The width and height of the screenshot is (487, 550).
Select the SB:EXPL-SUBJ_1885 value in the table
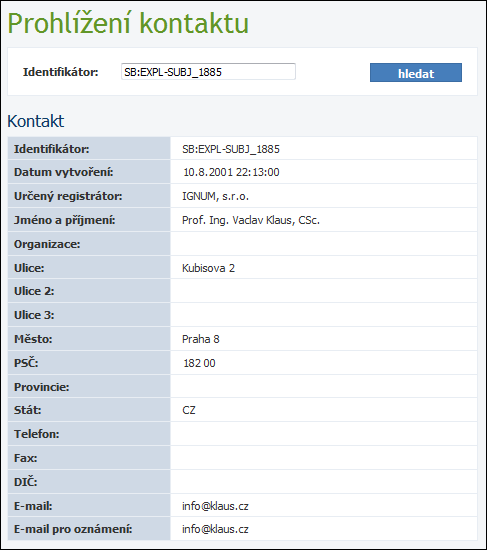click(231, 149)
